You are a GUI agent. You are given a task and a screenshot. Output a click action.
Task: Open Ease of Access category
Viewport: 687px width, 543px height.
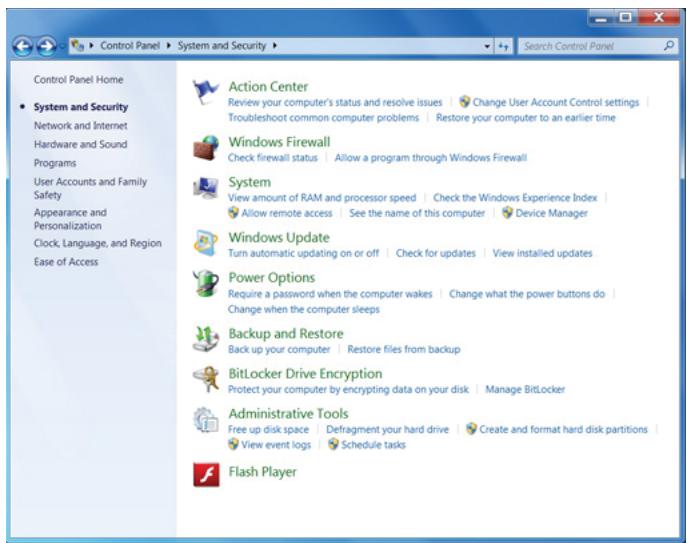click(66, 262)
